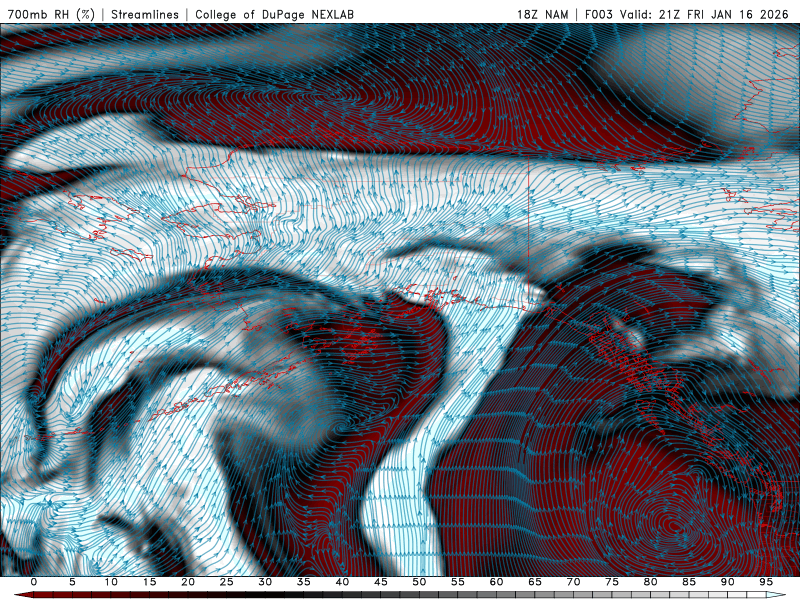Click the "F003" forecast hour label
800x600 pixels.
599,15
